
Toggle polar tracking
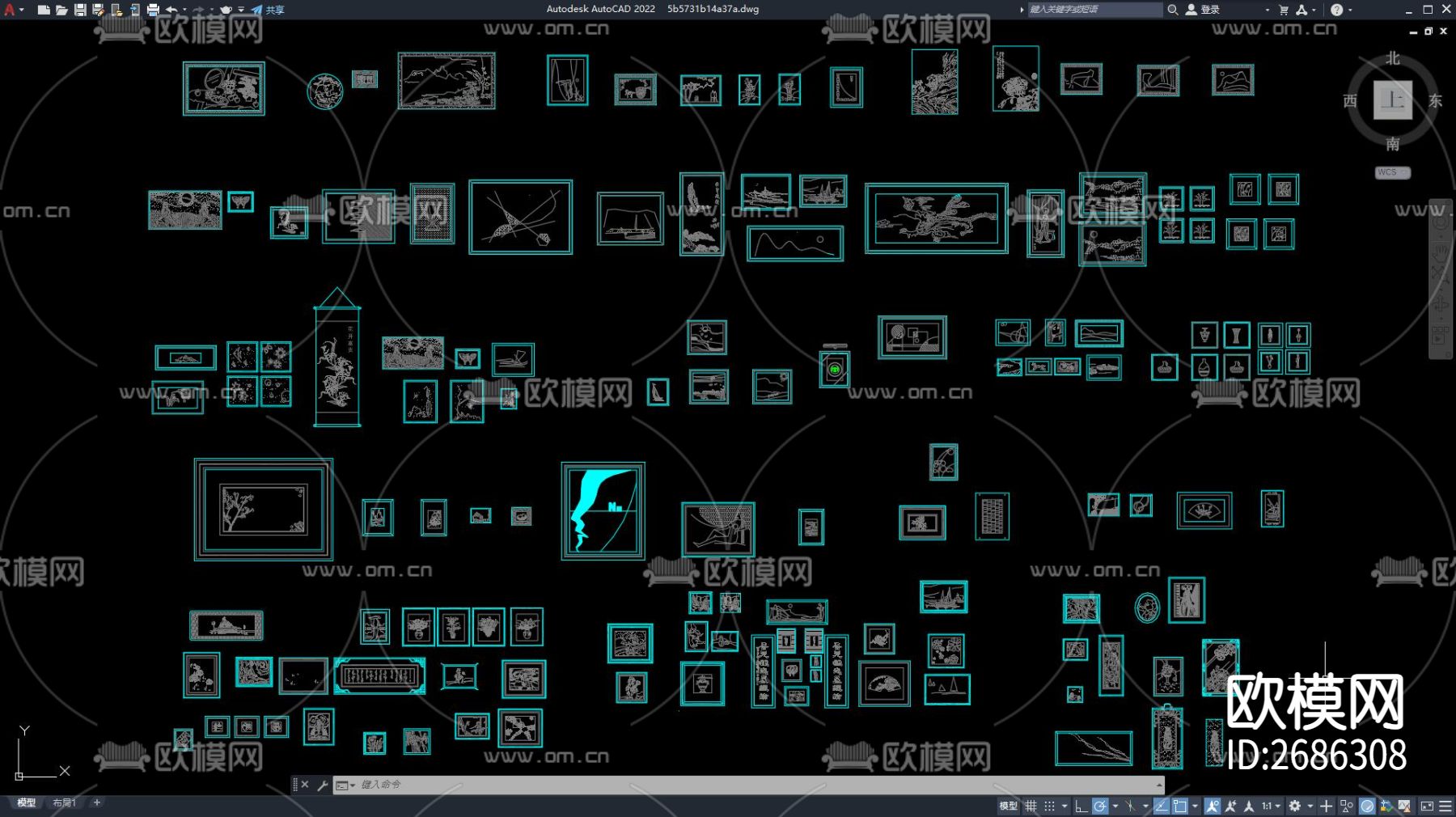pos(1099,806)
